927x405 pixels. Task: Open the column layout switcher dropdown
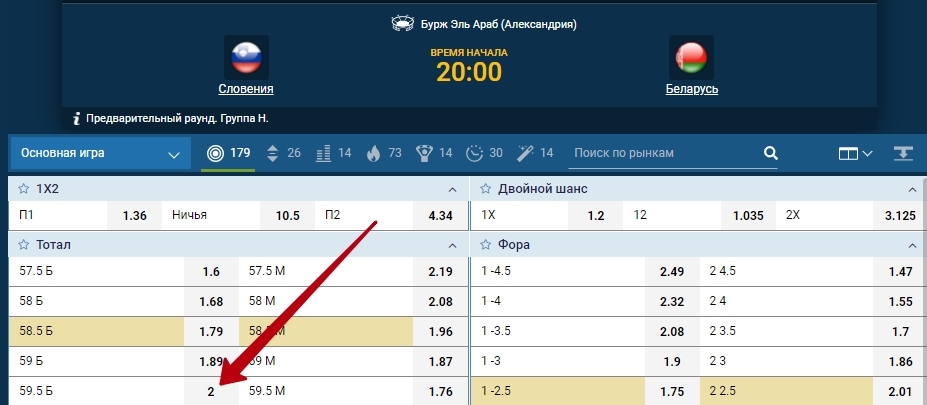click(x=855, y=154)
